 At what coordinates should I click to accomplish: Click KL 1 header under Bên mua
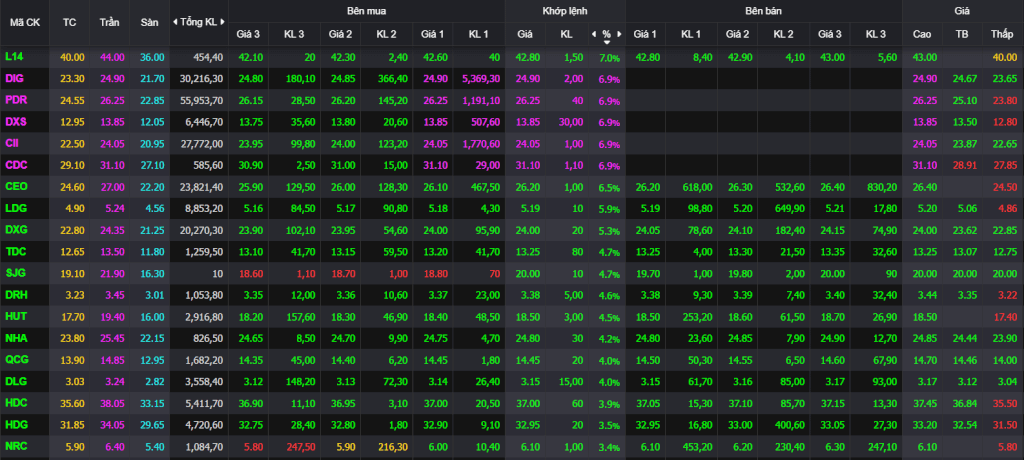click(478, 34)
